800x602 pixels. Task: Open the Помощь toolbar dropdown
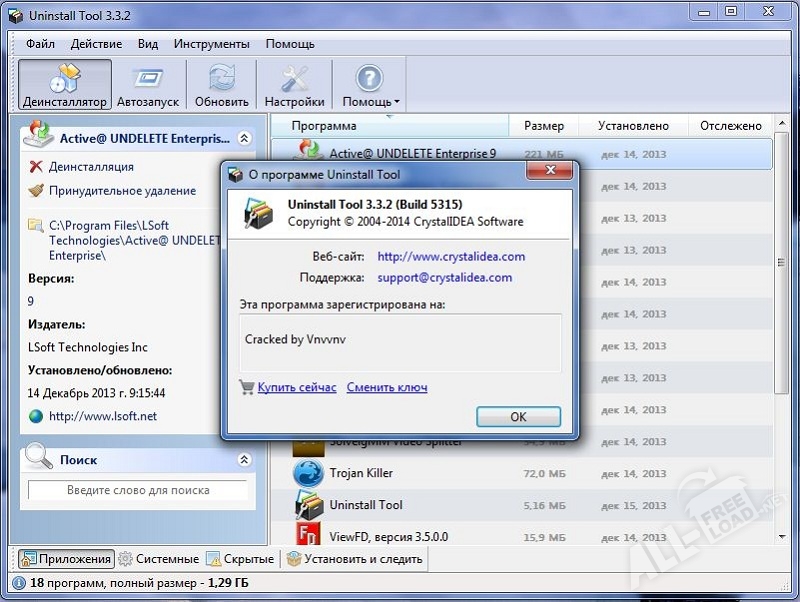(370, 85)
